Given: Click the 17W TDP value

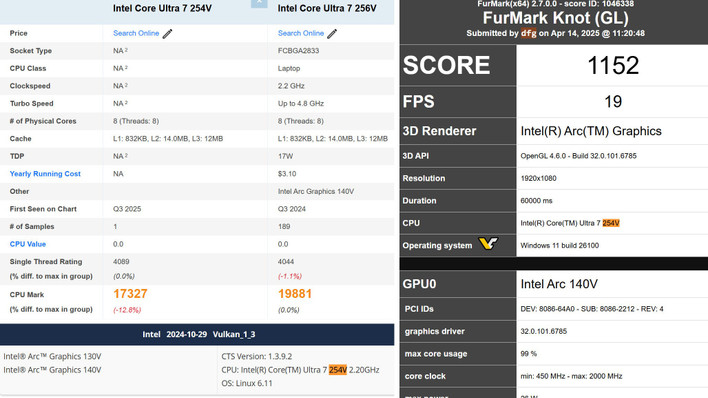Looking at the screenshot, I should tap(285, 156).
